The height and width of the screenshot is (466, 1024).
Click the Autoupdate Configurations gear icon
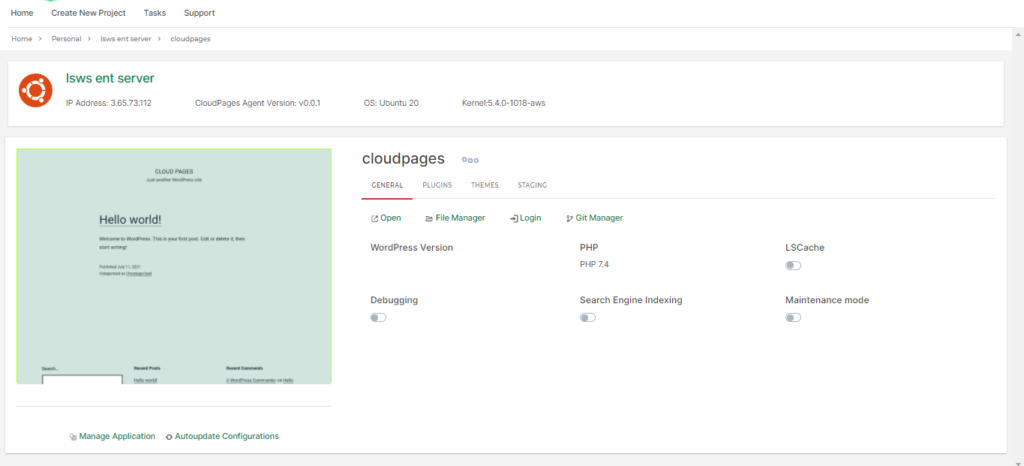click(x=169, y=437)
